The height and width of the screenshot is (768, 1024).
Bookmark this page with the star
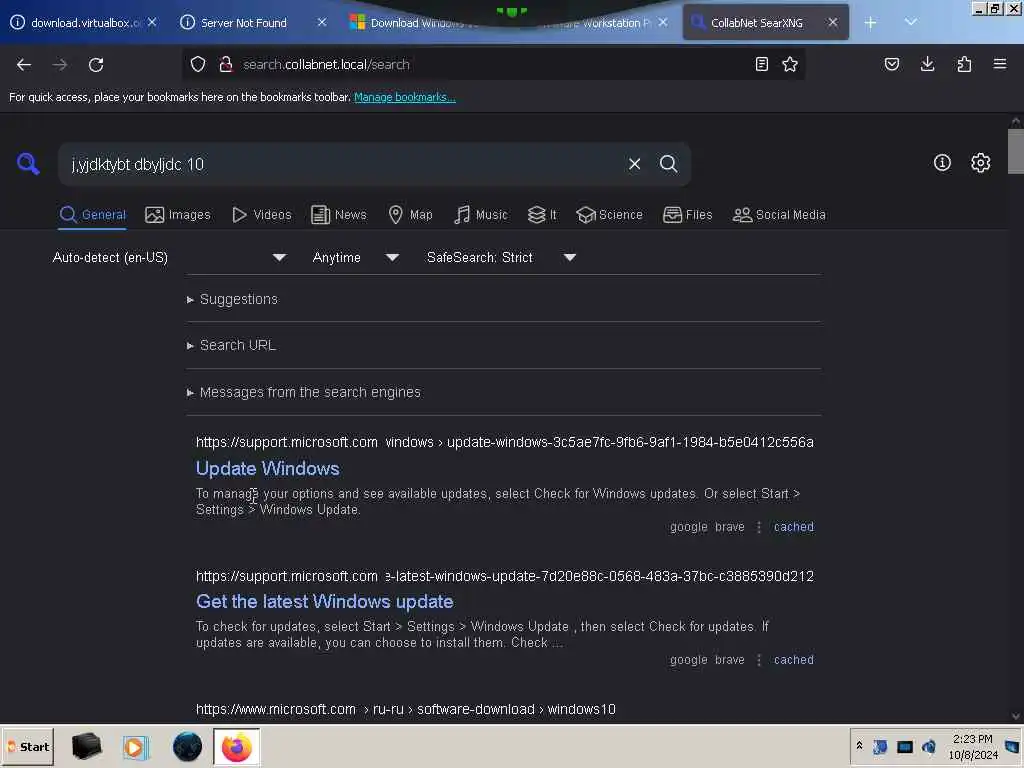pyautogui.click(x=790, y=64)
